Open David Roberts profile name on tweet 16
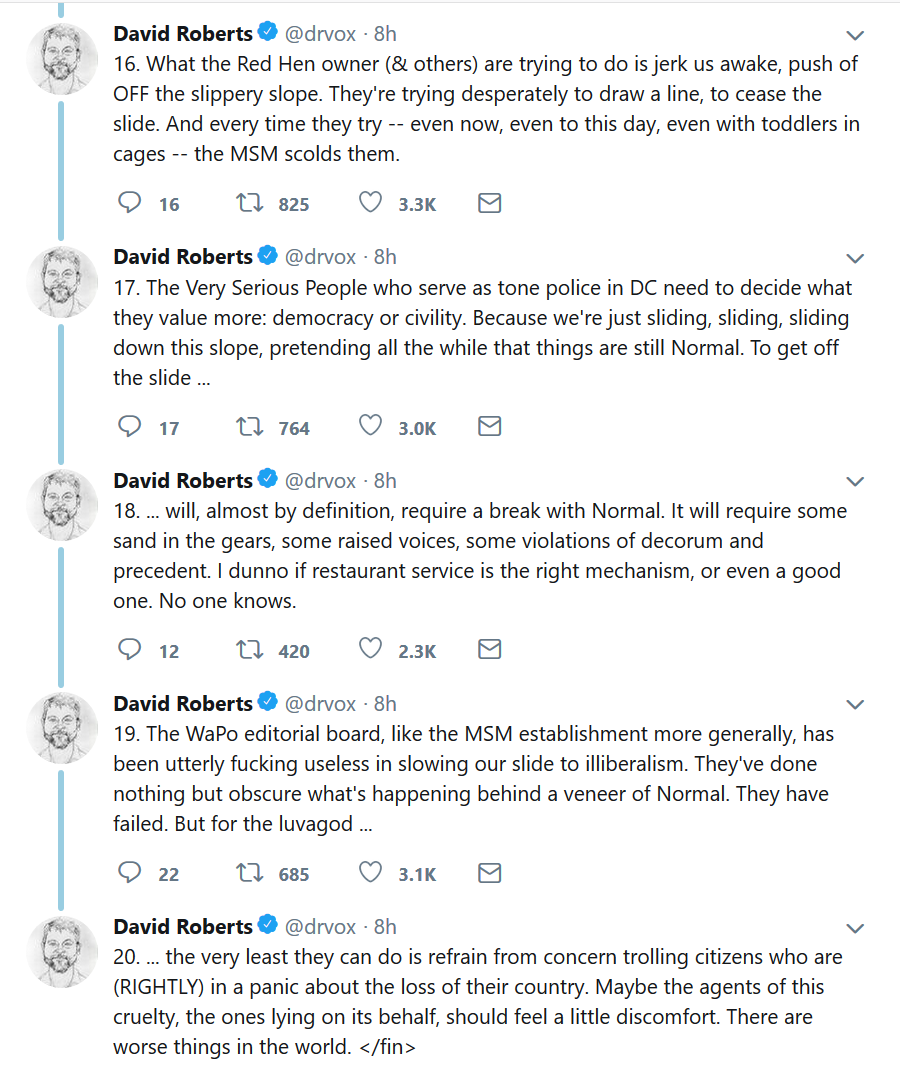 click(183, 33)
